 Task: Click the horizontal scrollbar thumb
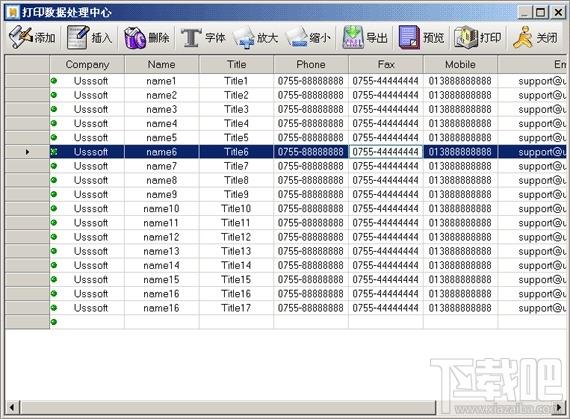click(228, 407)
